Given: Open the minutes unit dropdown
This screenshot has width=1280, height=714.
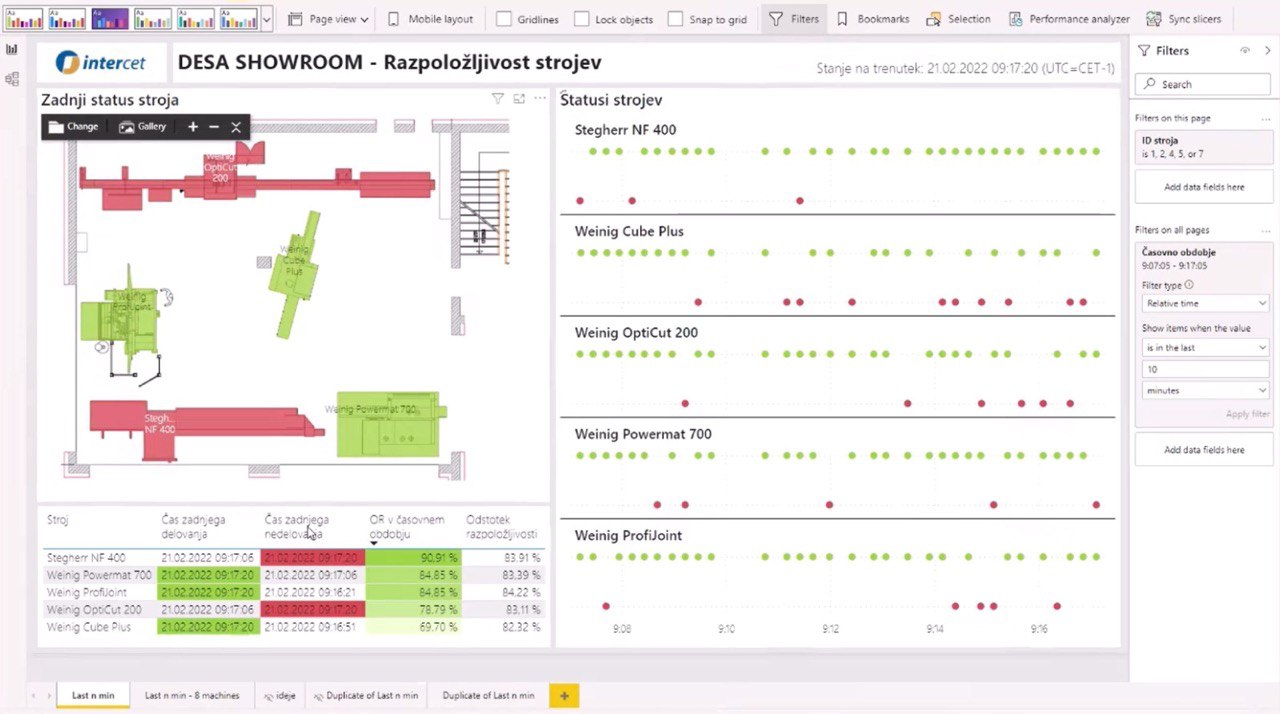Looking at the screenshot, I should [1205, 390].
